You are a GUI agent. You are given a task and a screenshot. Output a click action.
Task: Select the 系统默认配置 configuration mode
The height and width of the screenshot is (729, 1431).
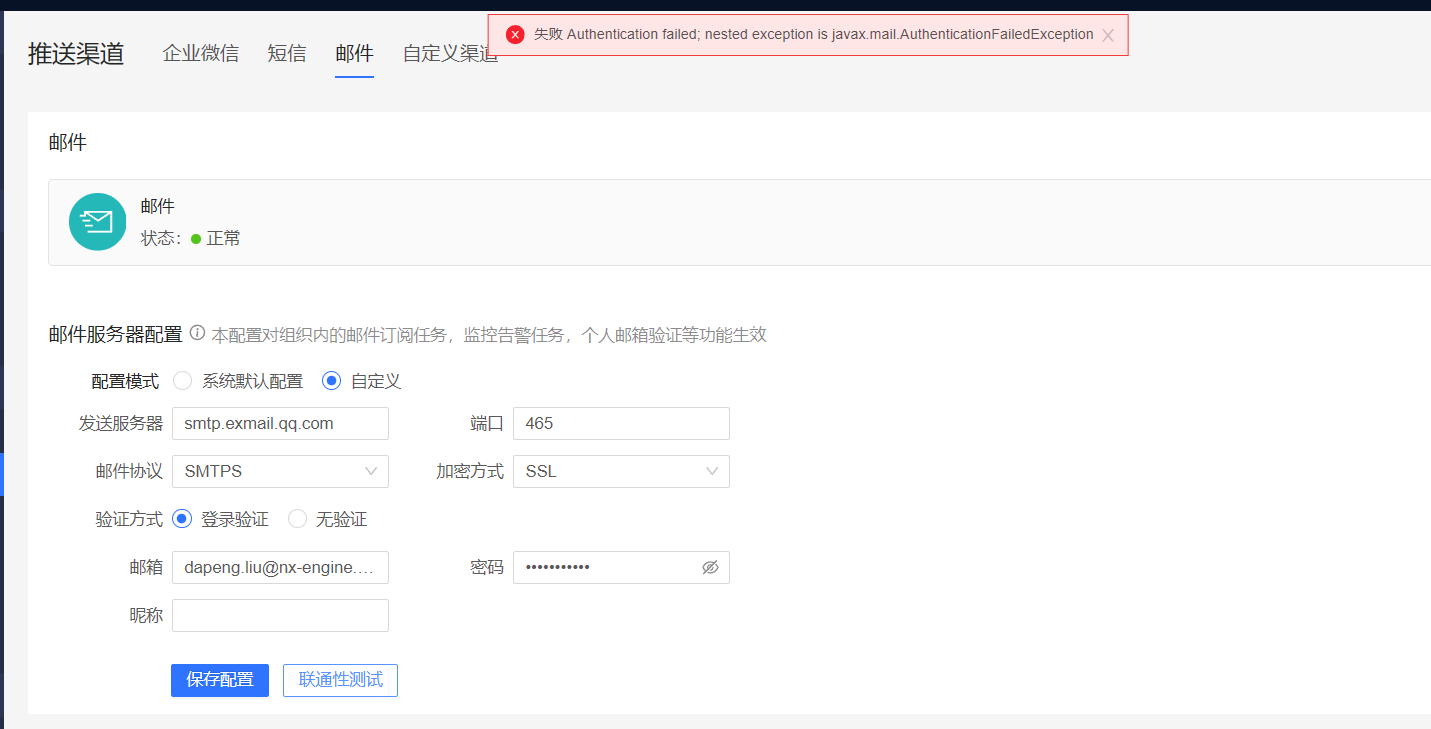click(182, 380)
